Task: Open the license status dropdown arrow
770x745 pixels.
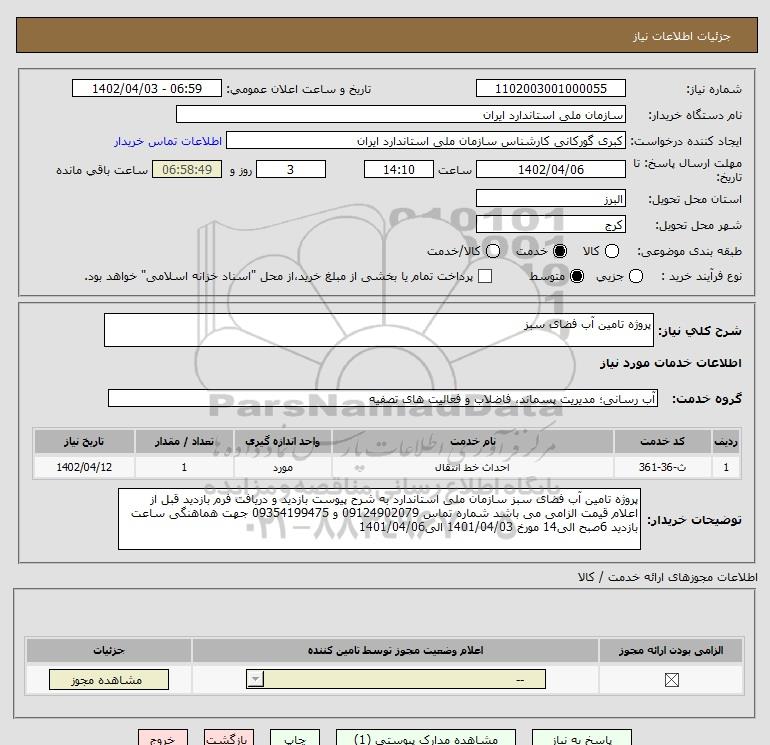Action: coord(255,680)
